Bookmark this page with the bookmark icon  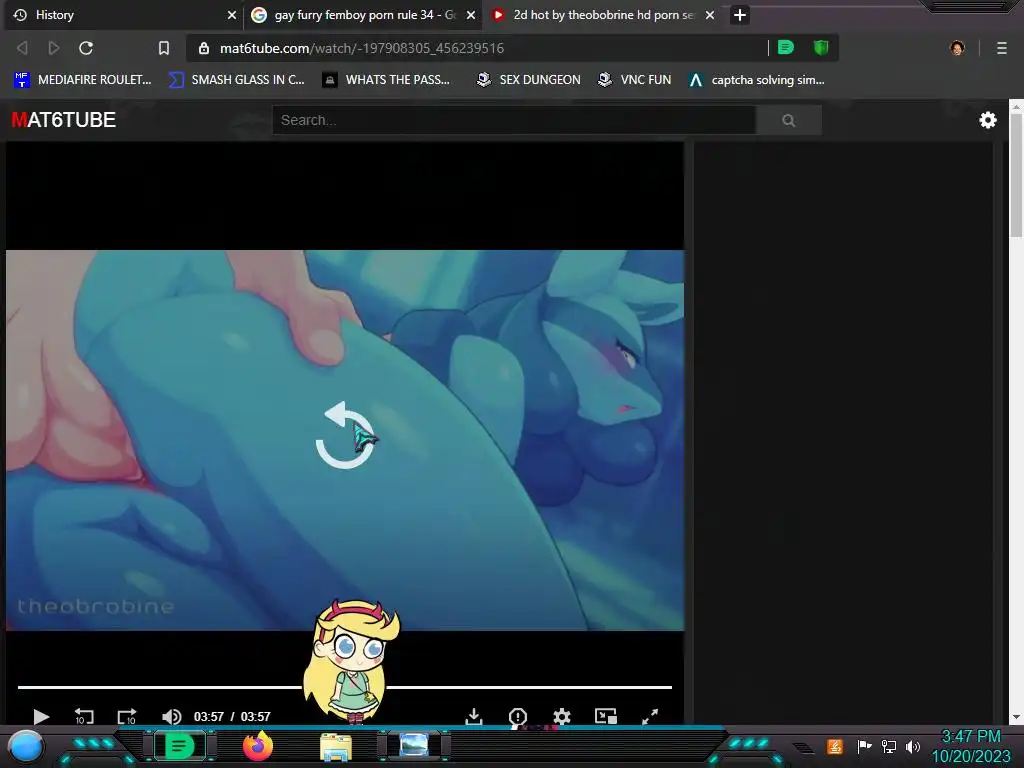pyautogui.click(x=164, y=48)
